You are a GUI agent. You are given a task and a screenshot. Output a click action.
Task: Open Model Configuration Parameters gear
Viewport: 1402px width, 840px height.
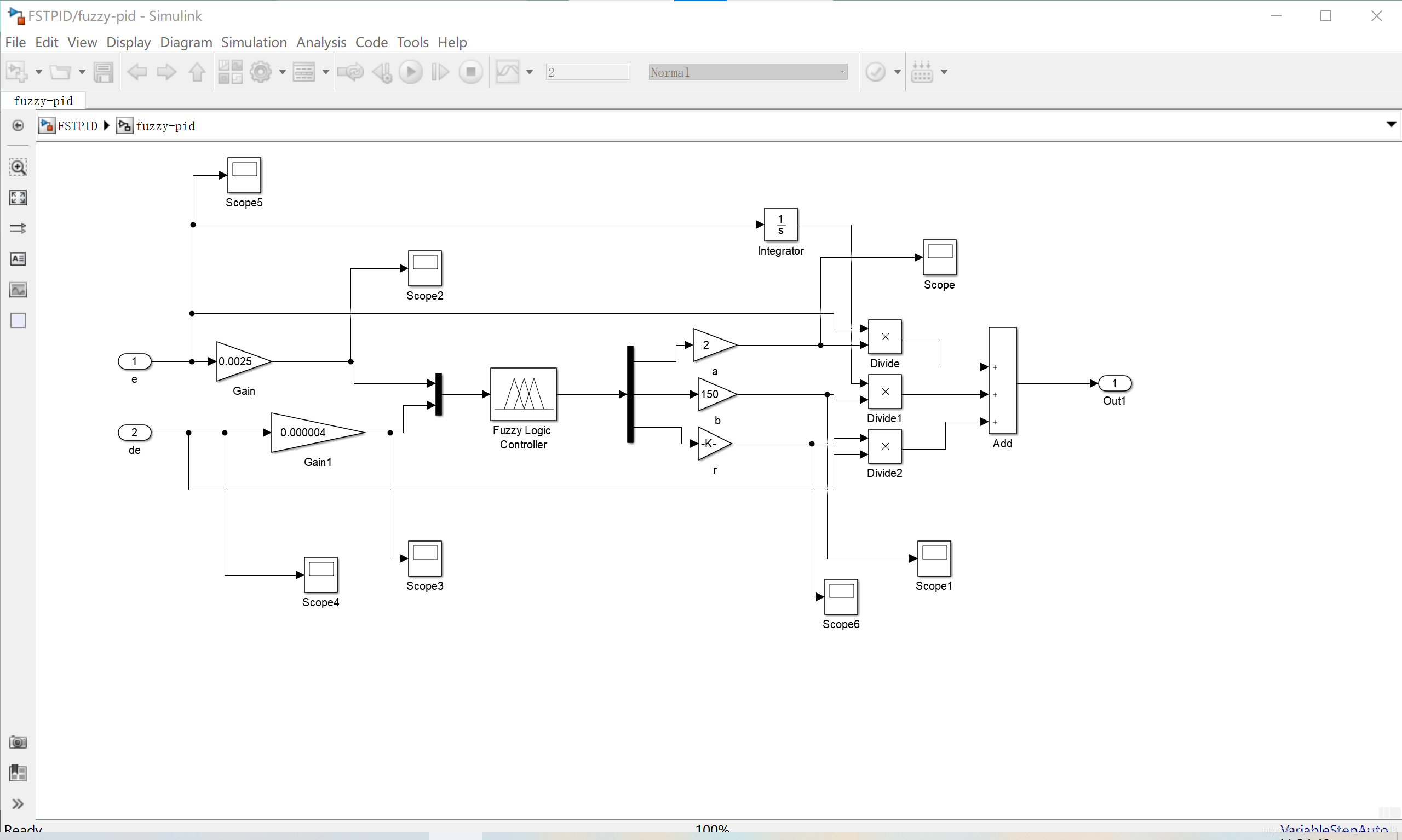coord(261,72)
